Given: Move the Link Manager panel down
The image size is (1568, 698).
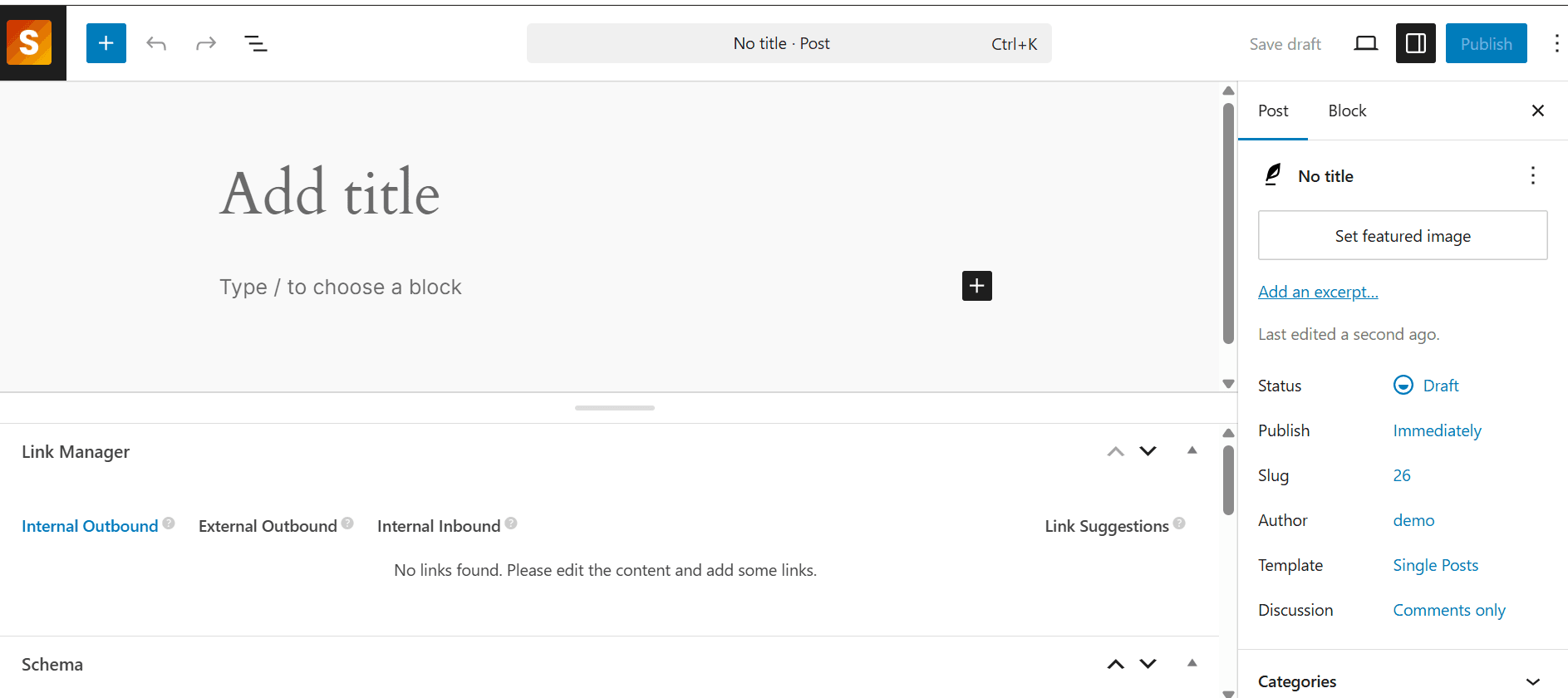Looking at the screenshot, I should pos(1148,451).
